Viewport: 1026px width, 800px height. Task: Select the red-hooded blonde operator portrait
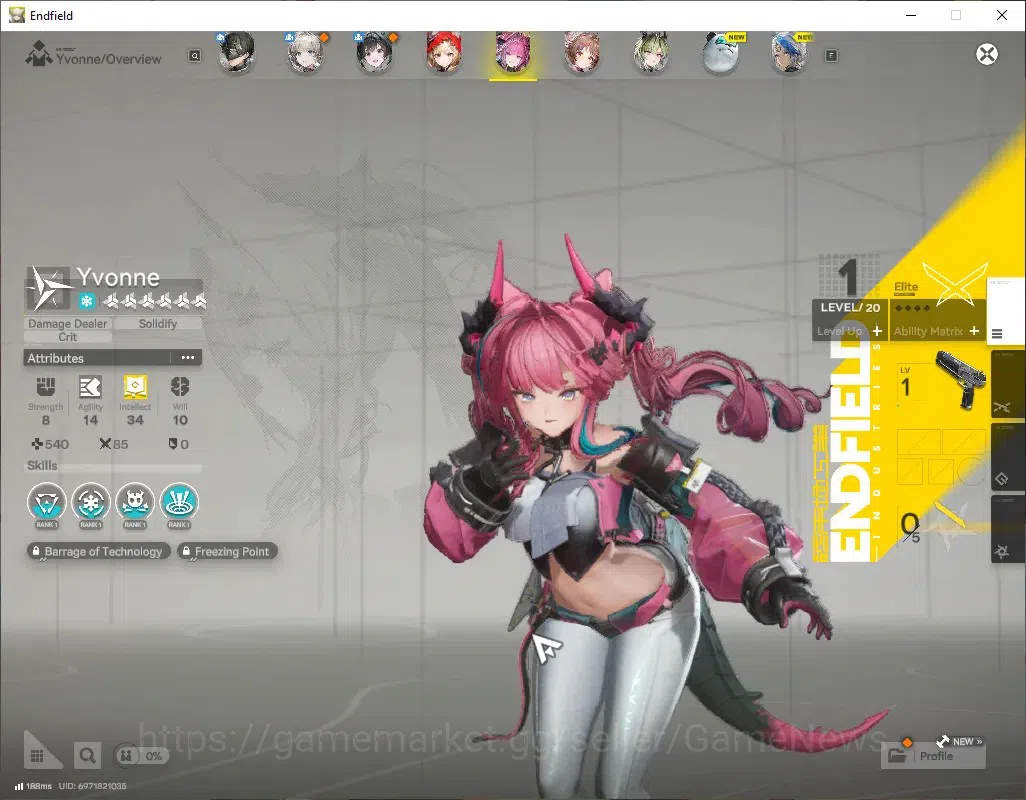444,53
